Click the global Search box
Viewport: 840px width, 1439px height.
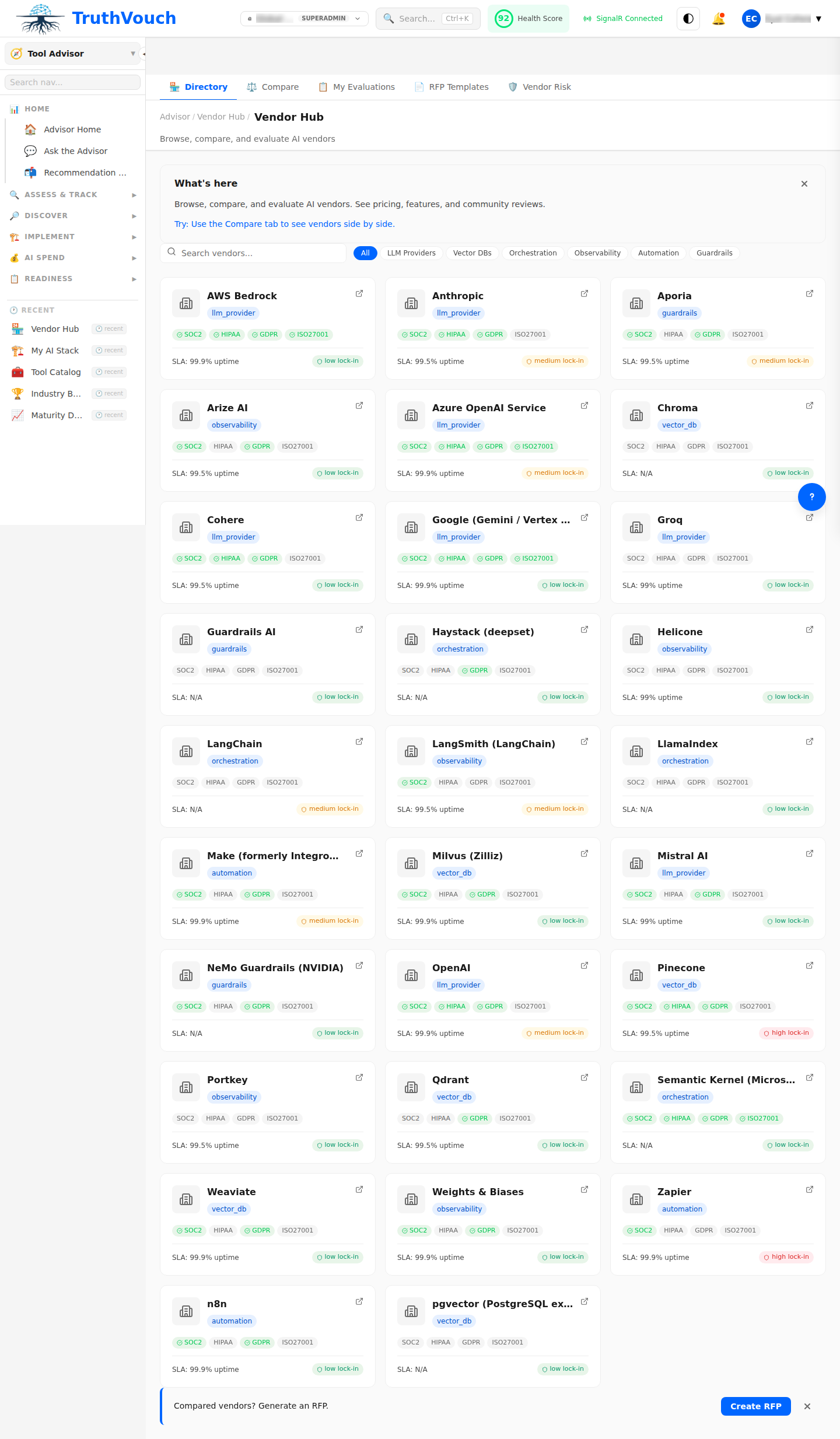pyautogui.click(x=428, y=19)
